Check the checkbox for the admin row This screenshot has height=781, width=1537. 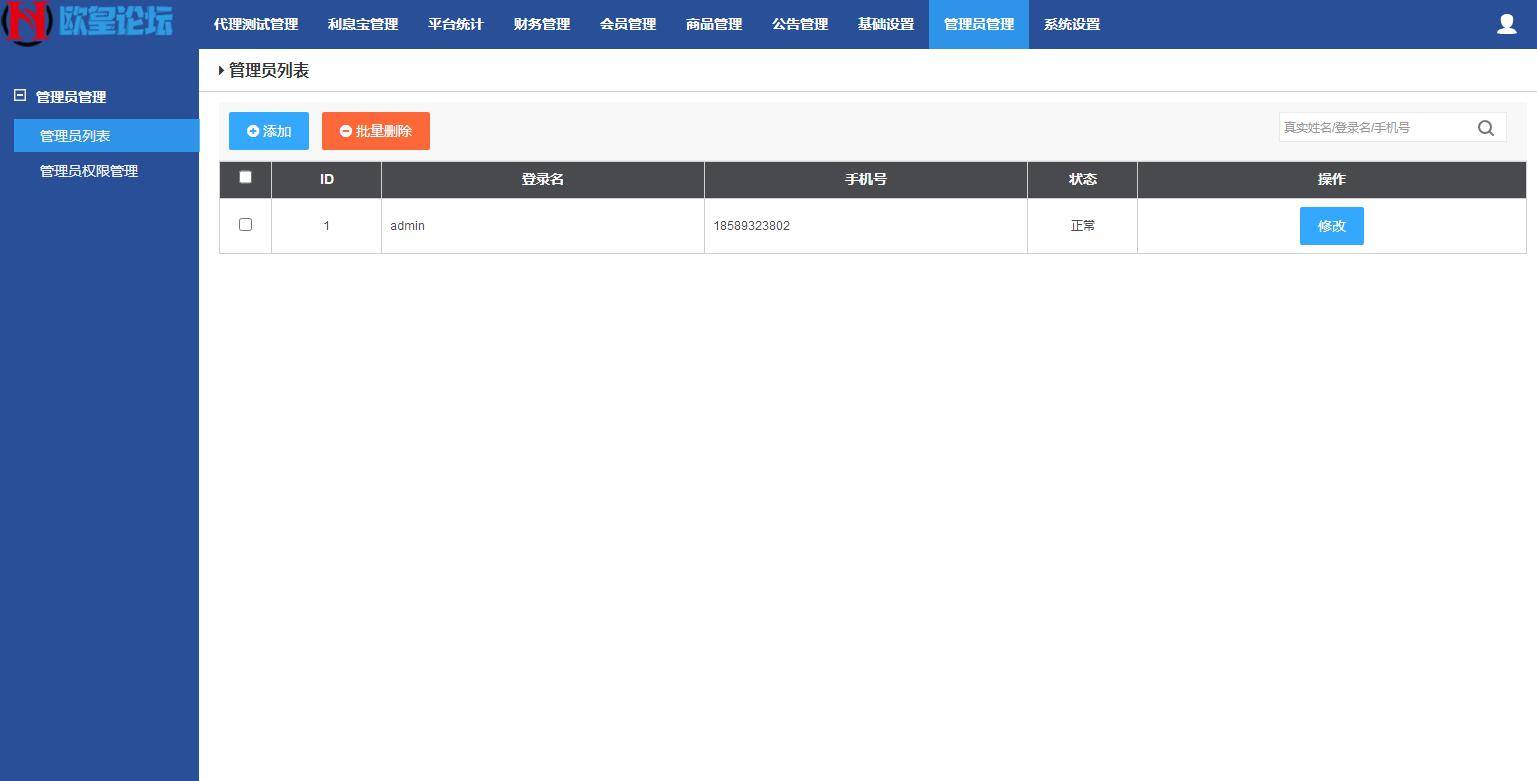point(245,224)
